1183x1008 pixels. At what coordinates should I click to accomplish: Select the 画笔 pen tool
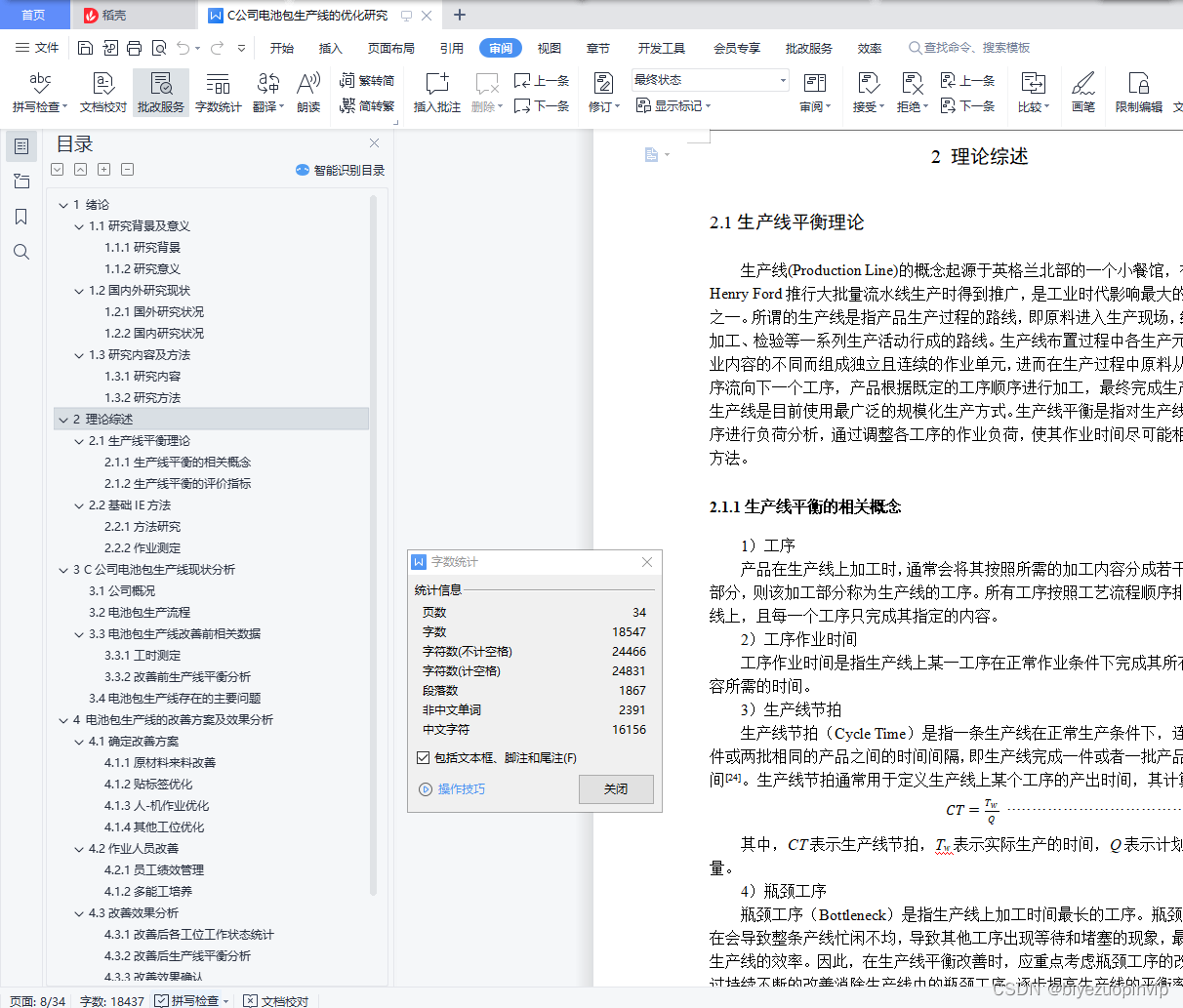click(x=1083, y=93)
